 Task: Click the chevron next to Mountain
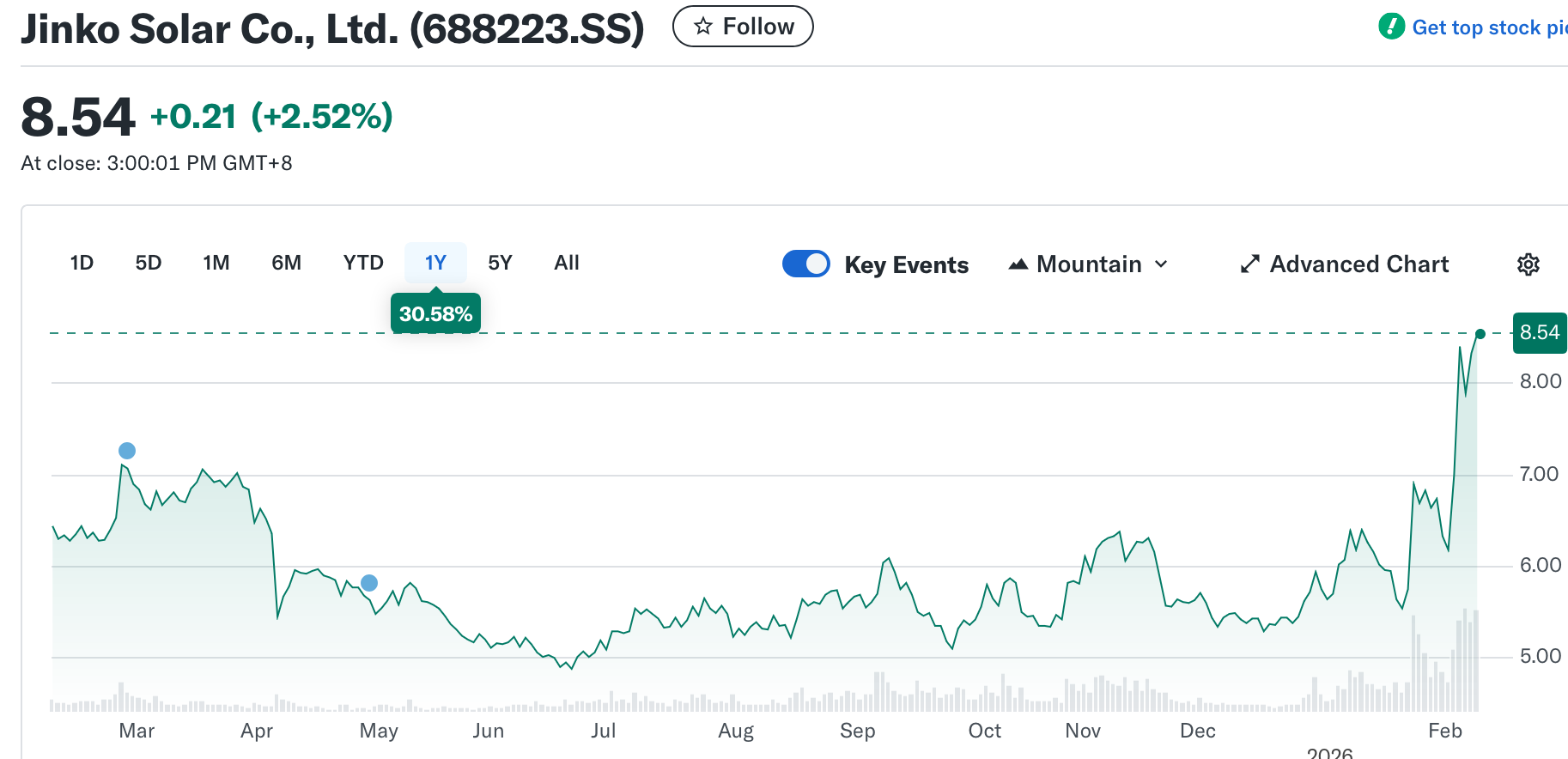[1161, 264]
